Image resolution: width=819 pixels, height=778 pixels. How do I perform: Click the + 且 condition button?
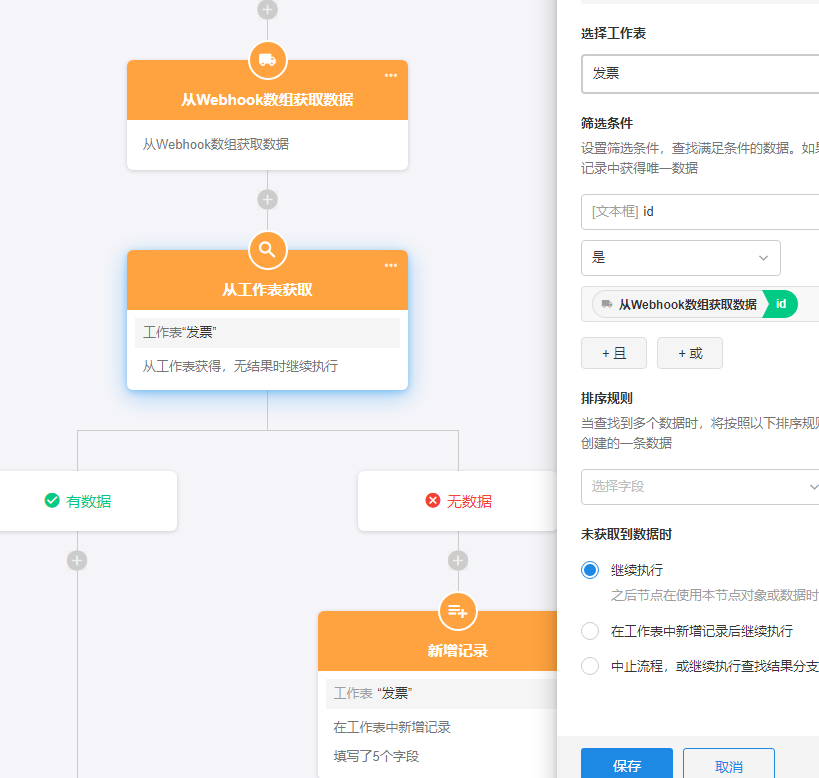pyautogui.click(x=613, y=353)
